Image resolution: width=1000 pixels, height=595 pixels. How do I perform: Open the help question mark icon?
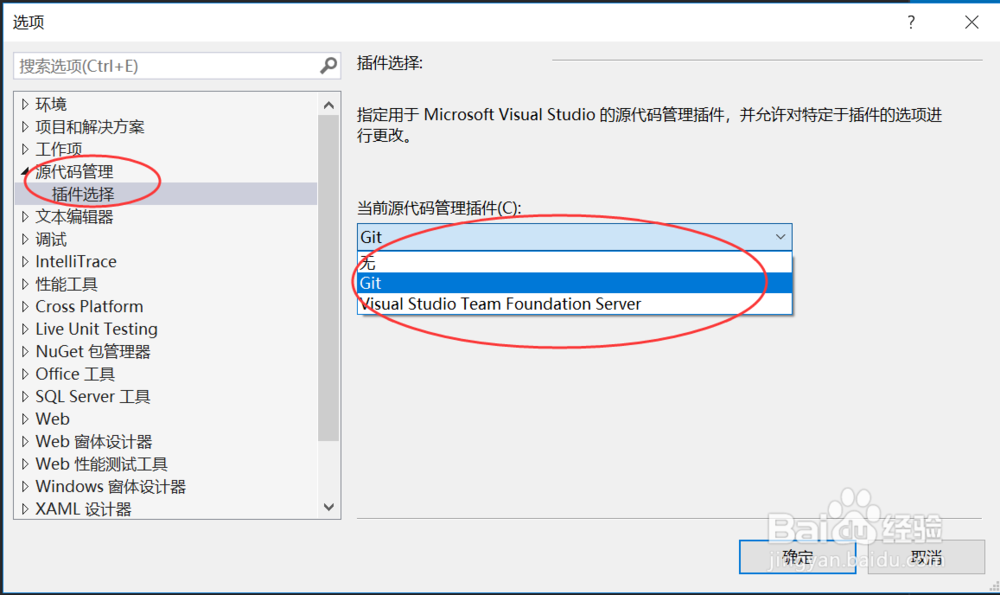pos(911,22)
